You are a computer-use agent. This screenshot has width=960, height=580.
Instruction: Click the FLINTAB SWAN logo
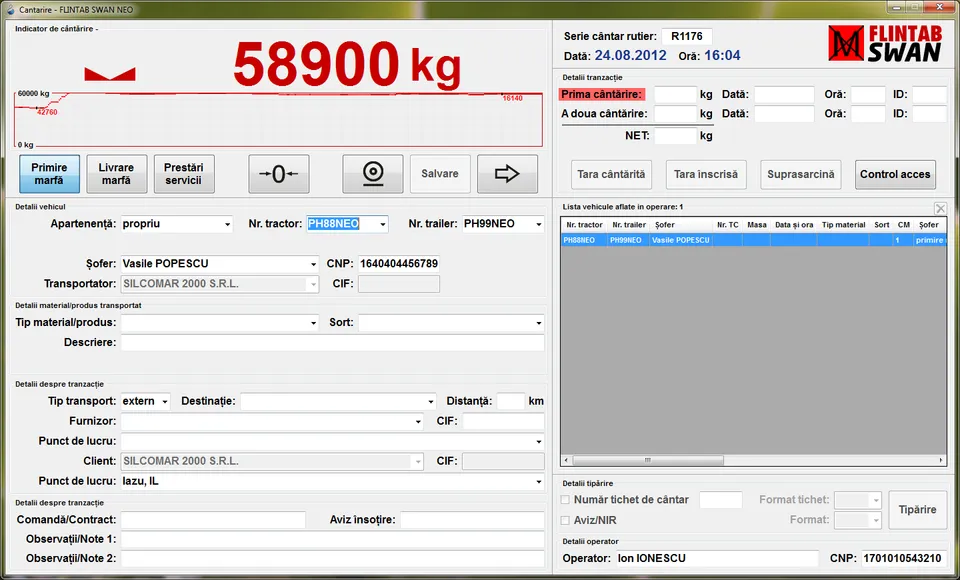885,44
